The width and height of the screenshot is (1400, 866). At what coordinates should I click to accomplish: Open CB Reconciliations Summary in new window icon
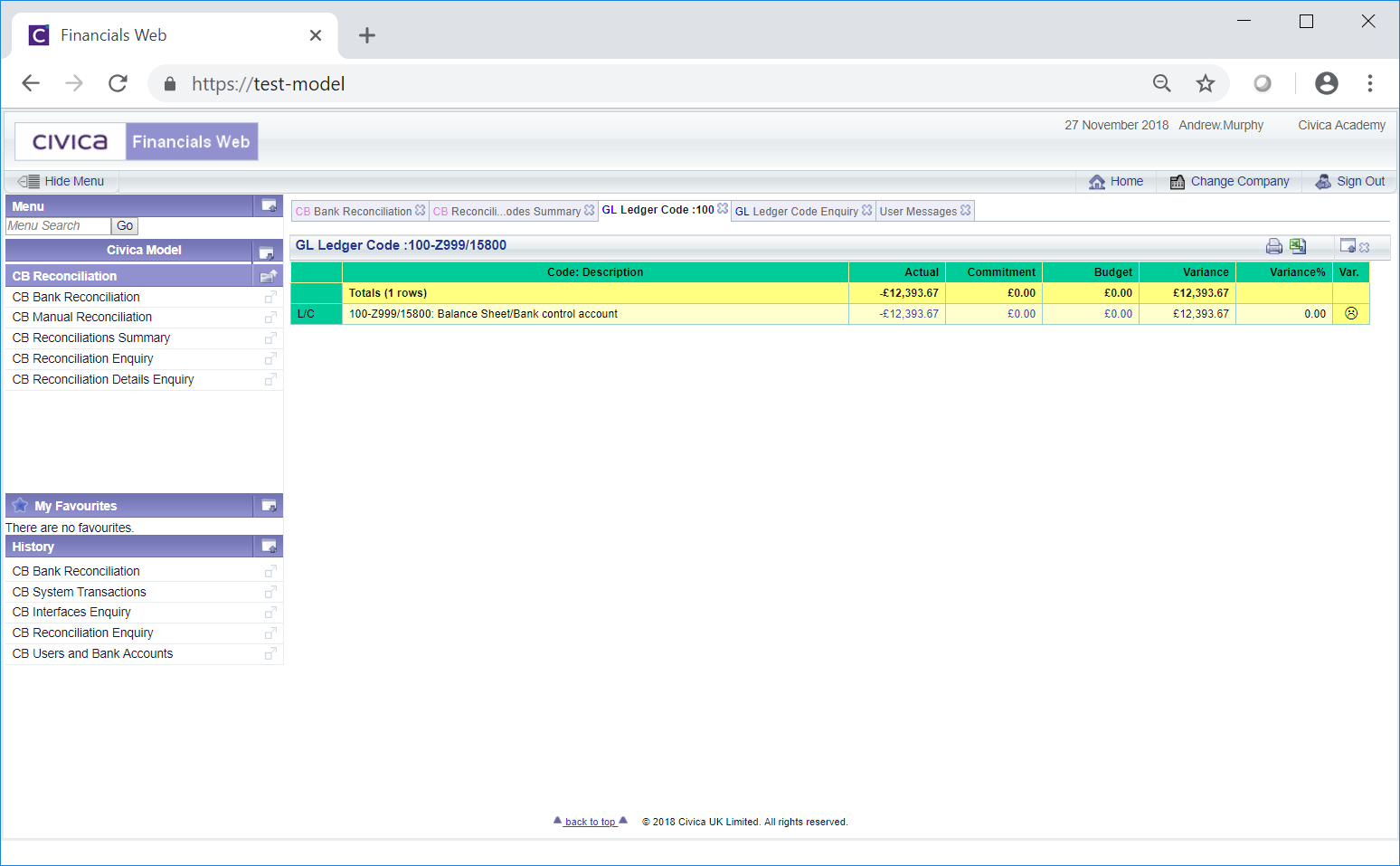coord(270,338)
